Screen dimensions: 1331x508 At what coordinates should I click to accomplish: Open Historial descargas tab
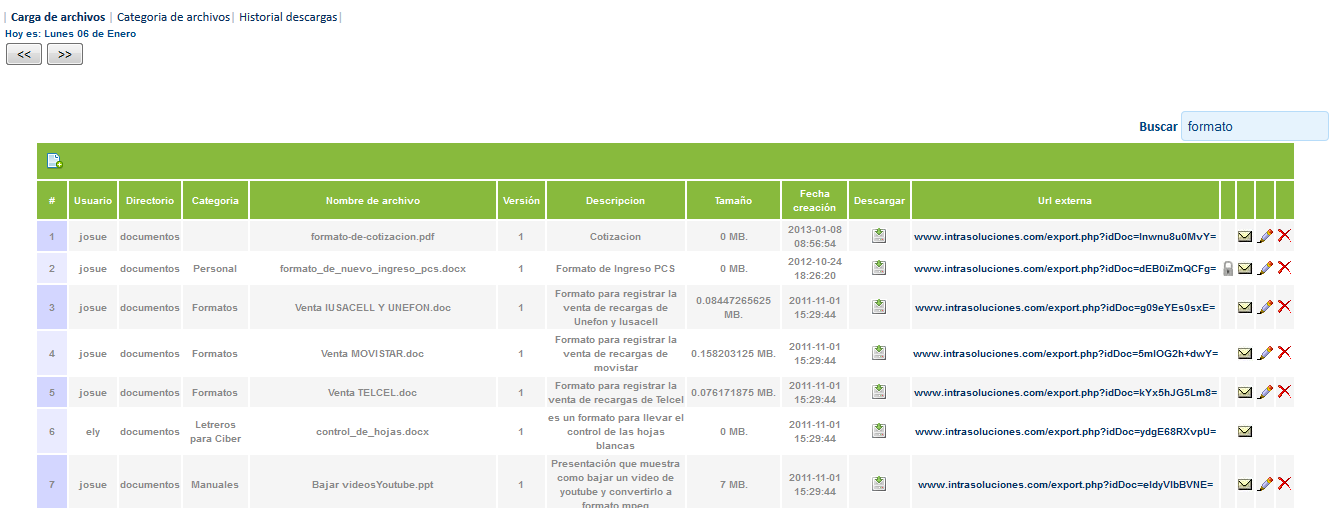coord(288,18)
